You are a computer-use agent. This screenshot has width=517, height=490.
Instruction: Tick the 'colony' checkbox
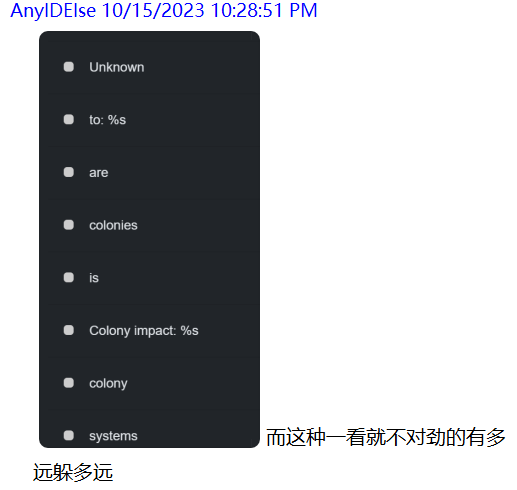(69, 383)
